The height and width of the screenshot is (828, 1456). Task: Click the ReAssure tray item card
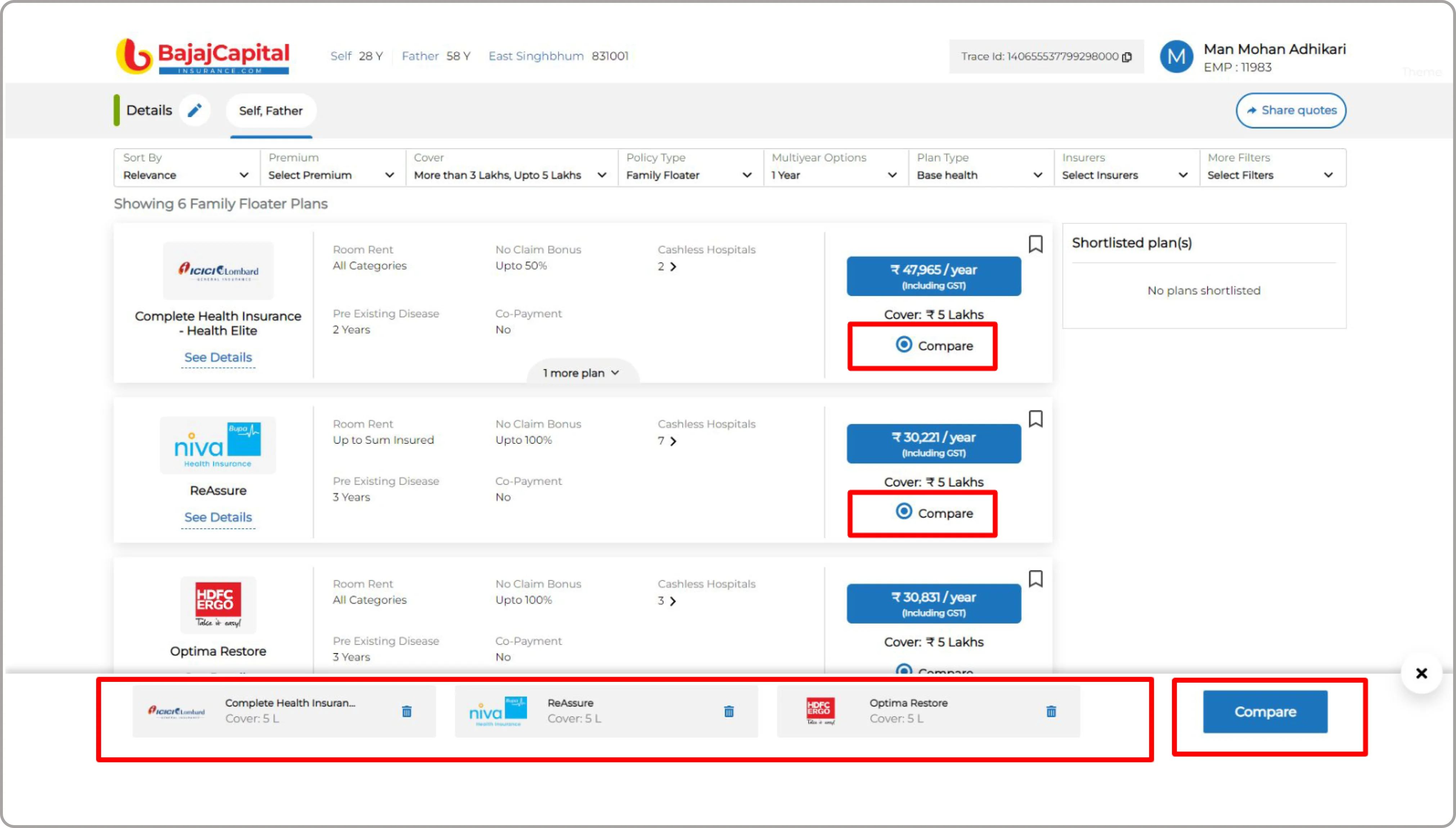[606, 711]
